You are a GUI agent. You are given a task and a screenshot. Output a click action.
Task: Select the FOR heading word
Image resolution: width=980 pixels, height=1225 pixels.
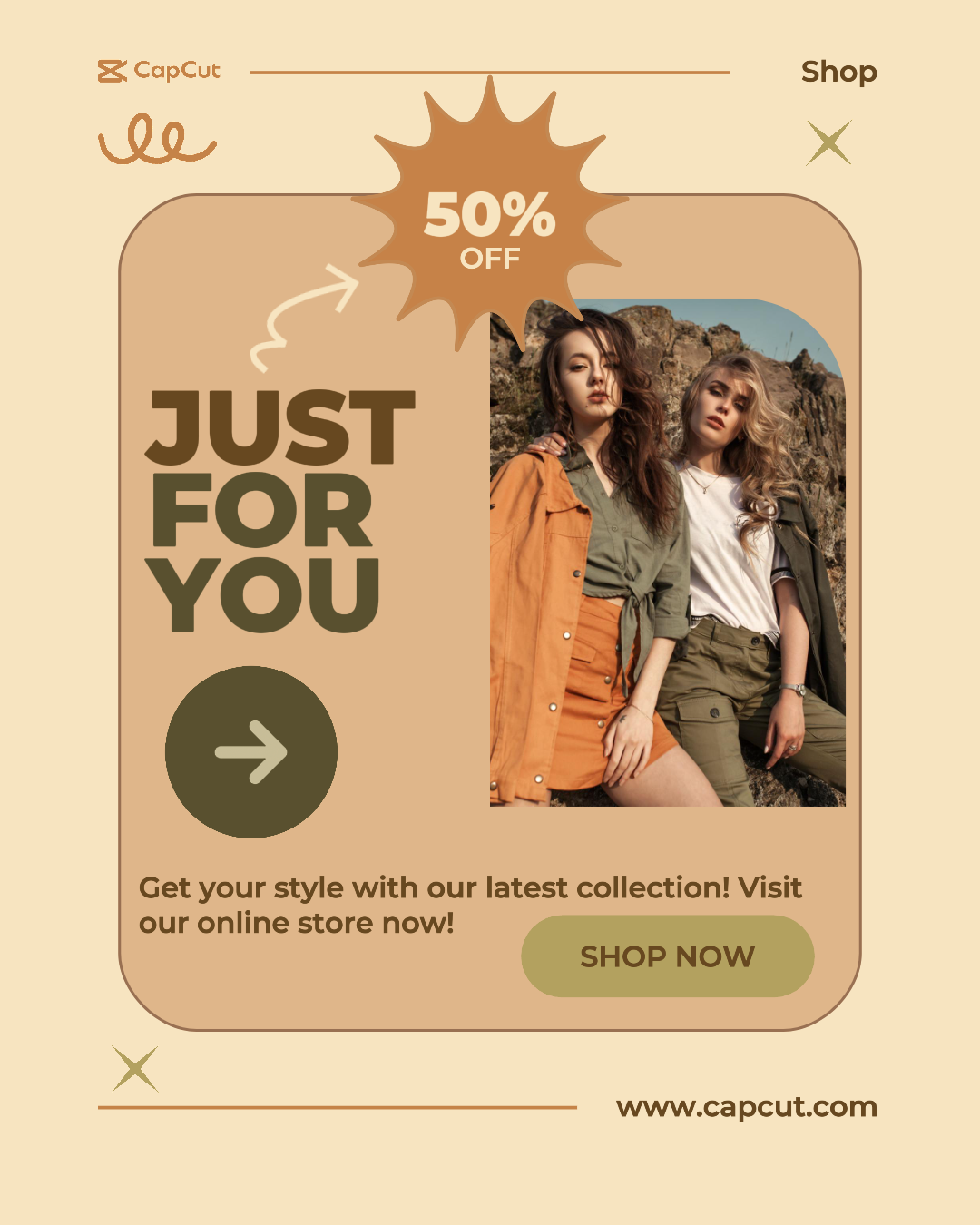coord(262,510)
